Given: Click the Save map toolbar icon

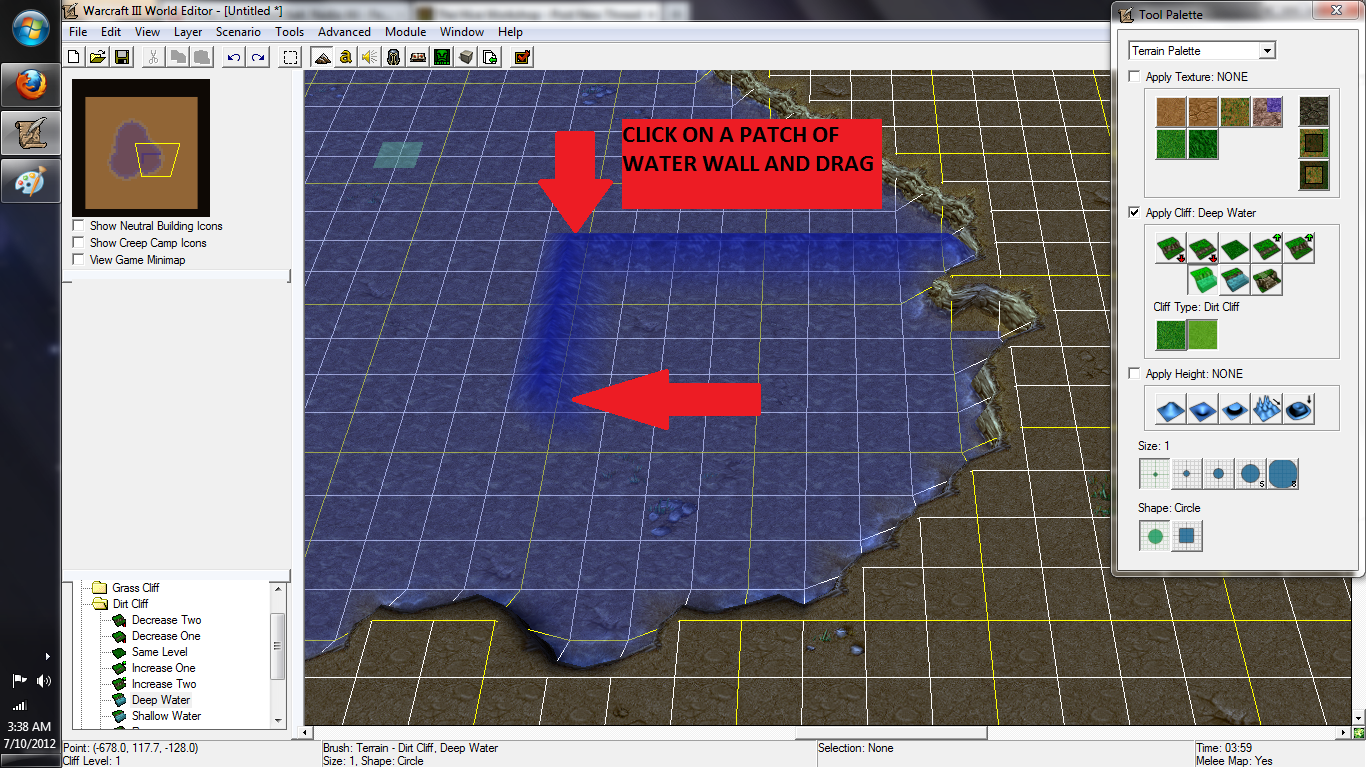Looking at the screenshot, I should coord(122,57).
